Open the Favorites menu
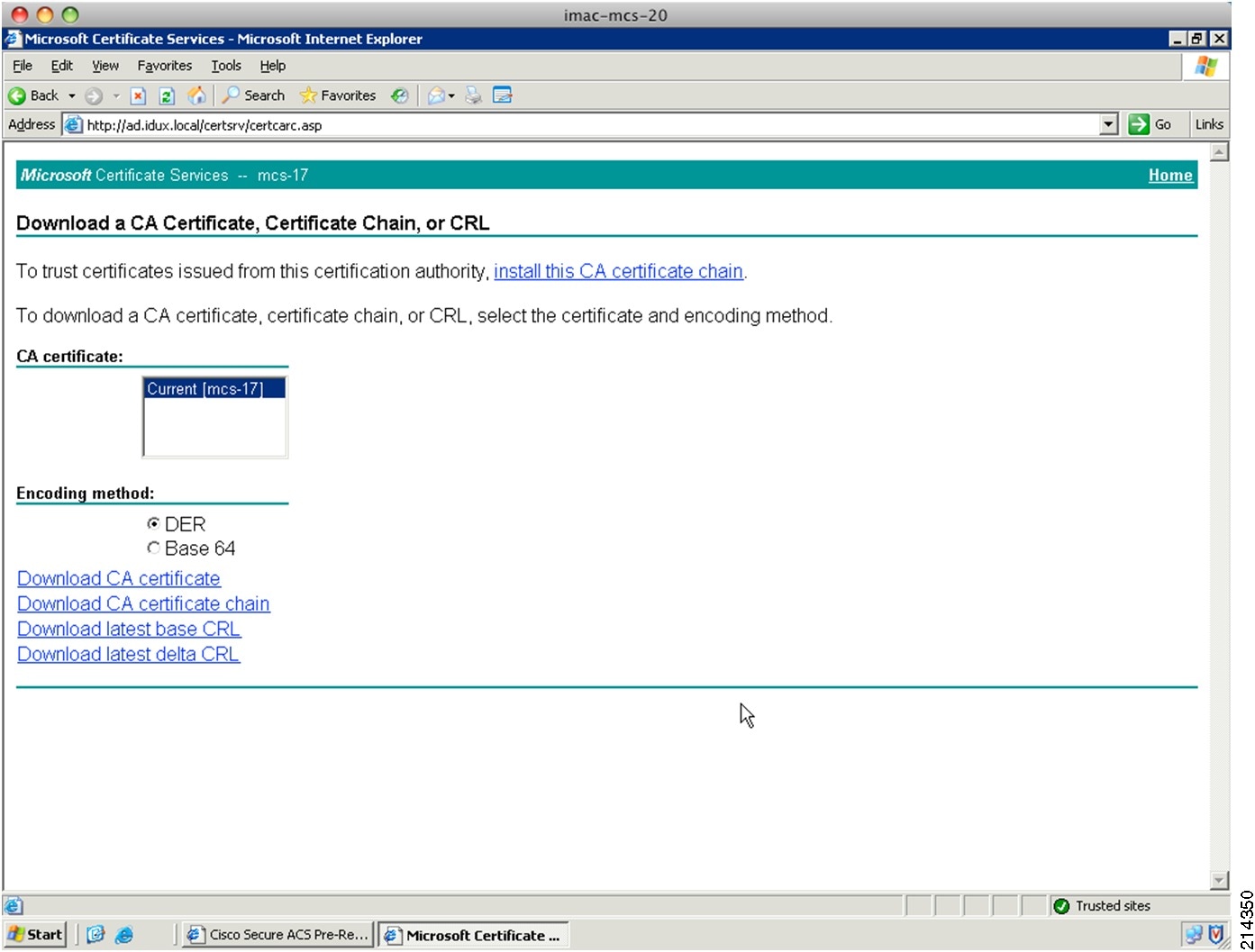The height and width of the screenshot is (952, 1255). (x=165, y=66)
